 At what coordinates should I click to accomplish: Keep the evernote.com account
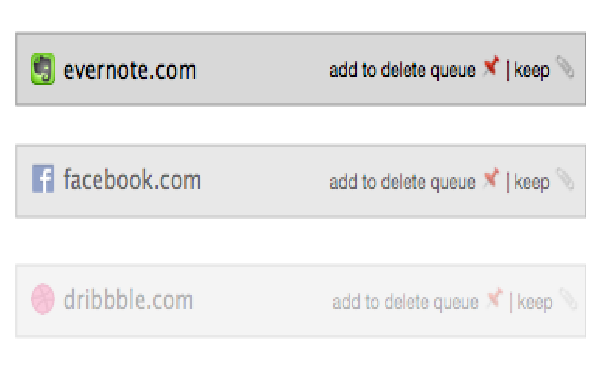tap(532, 70)
